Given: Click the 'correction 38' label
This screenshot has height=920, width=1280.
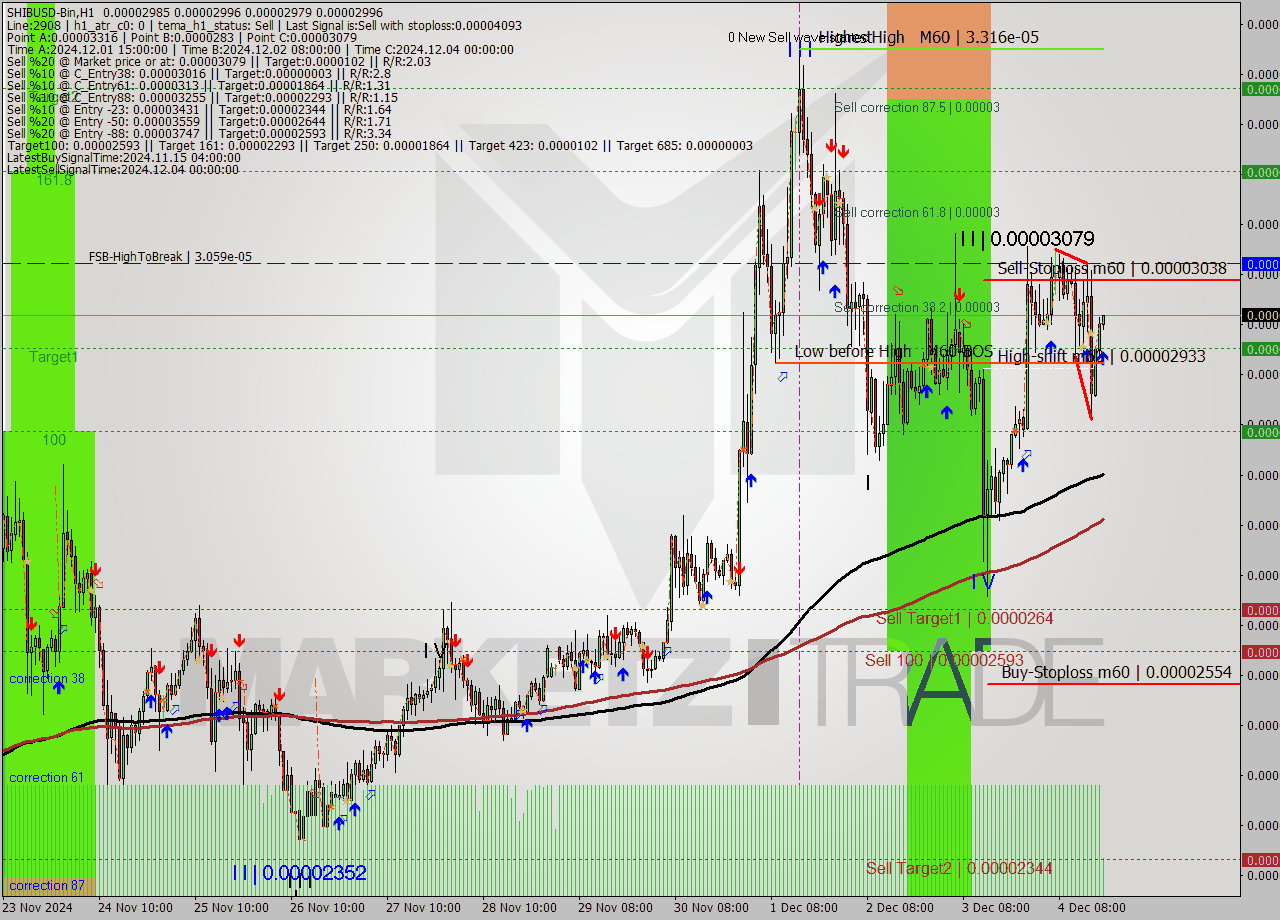Looking at the screenshot, I should click(x=46, y=679).
